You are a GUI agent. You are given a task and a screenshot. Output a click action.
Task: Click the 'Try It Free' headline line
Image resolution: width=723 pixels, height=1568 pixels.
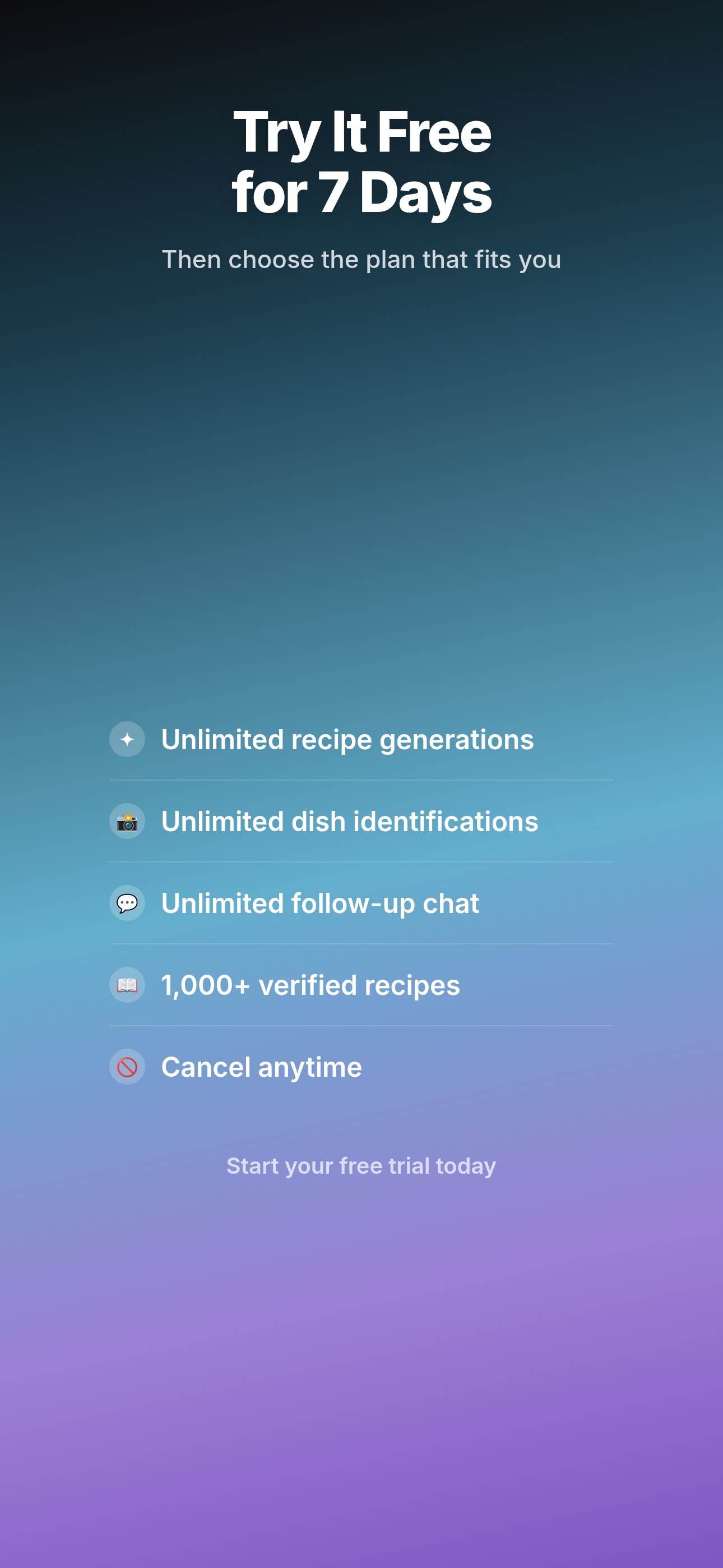pyautogui.click(x=361, y=133)
